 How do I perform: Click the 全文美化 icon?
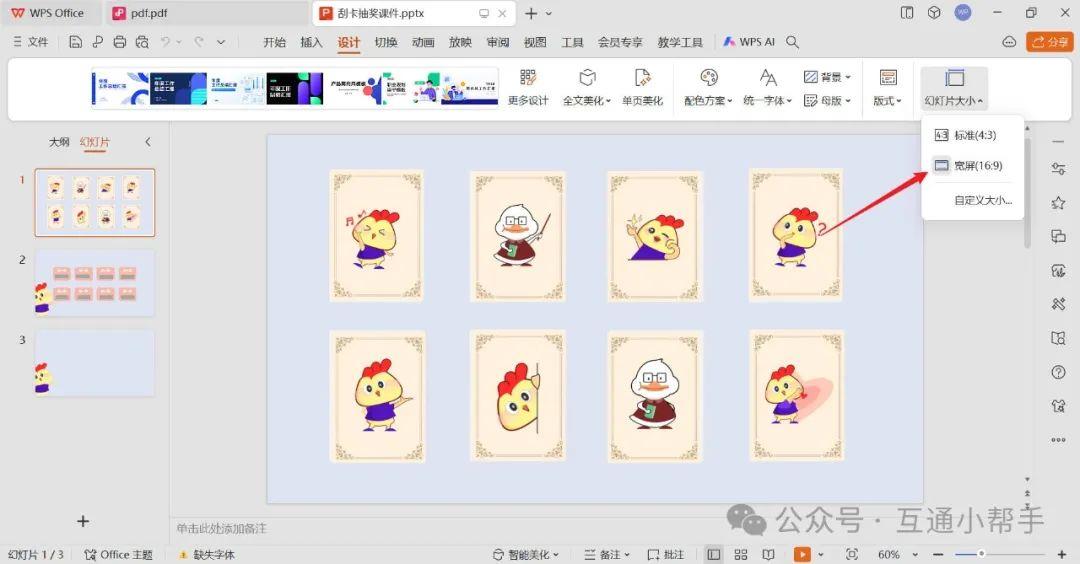587,79
